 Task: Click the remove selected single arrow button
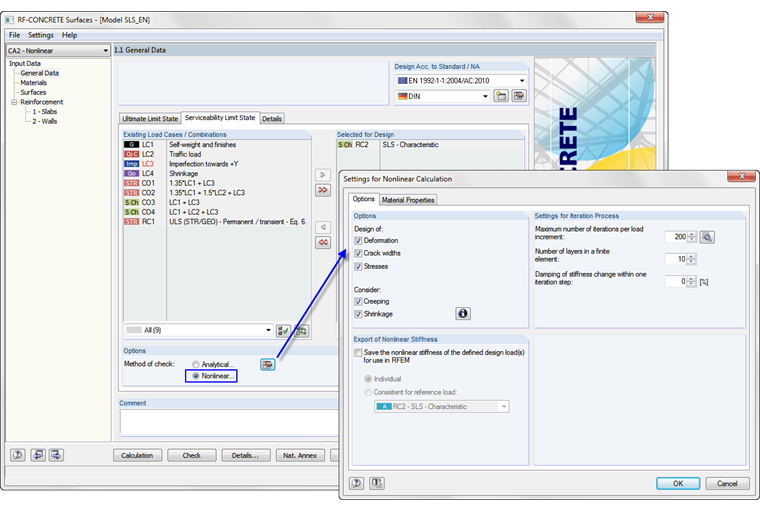point(323,227)
